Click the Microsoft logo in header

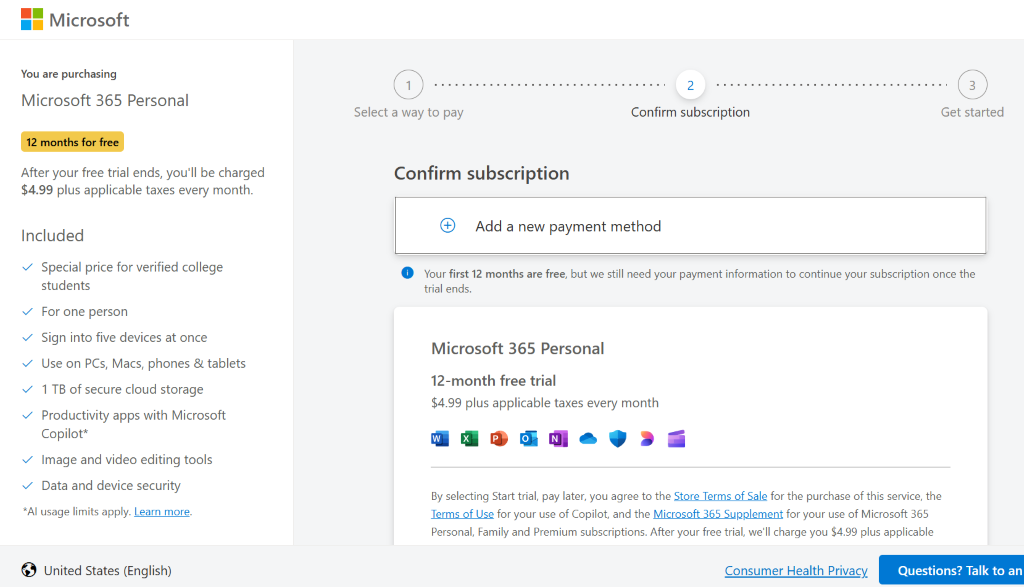[75, 20]
